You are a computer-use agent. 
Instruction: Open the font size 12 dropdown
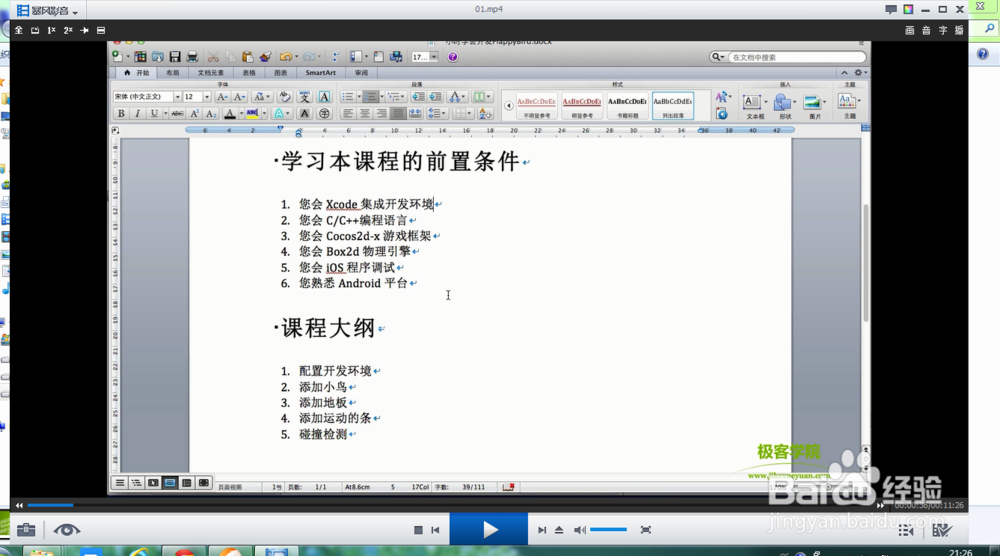click(x=207, y=97)
